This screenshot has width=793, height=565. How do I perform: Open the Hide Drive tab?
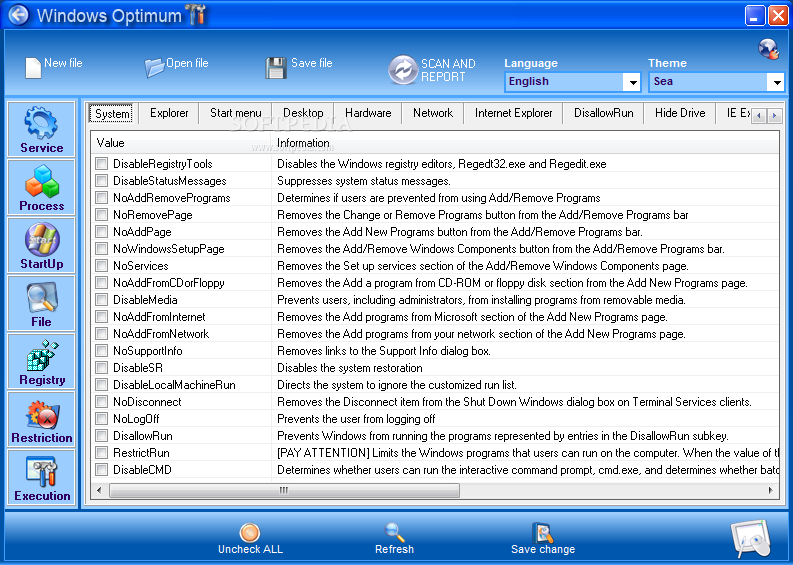[x=680, y=113]
